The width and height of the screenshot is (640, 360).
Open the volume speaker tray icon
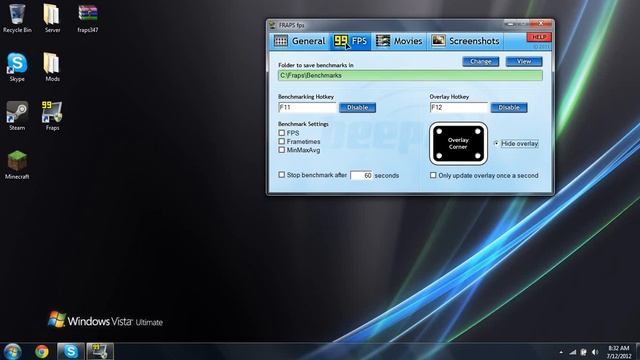coord(595,352)
